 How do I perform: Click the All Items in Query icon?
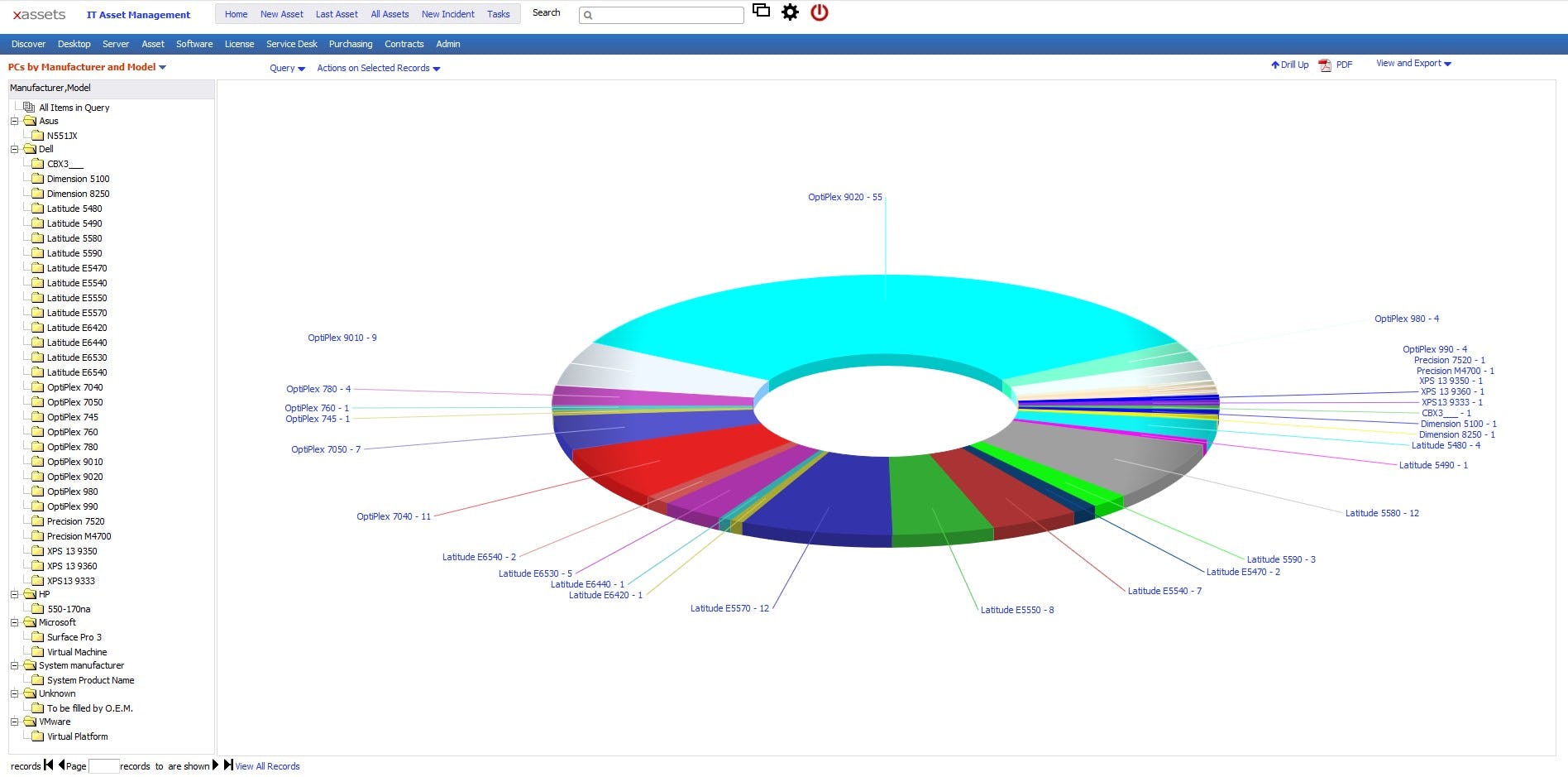tap(27, 107)
